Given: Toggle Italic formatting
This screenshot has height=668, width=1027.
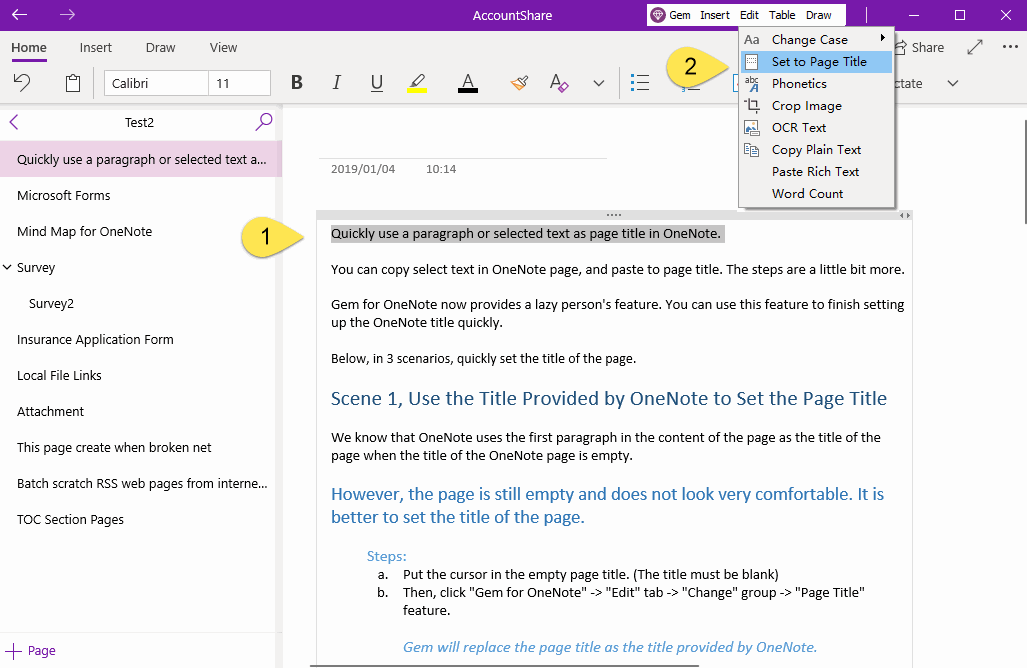Looking at the screenshot, I should 337,83.
